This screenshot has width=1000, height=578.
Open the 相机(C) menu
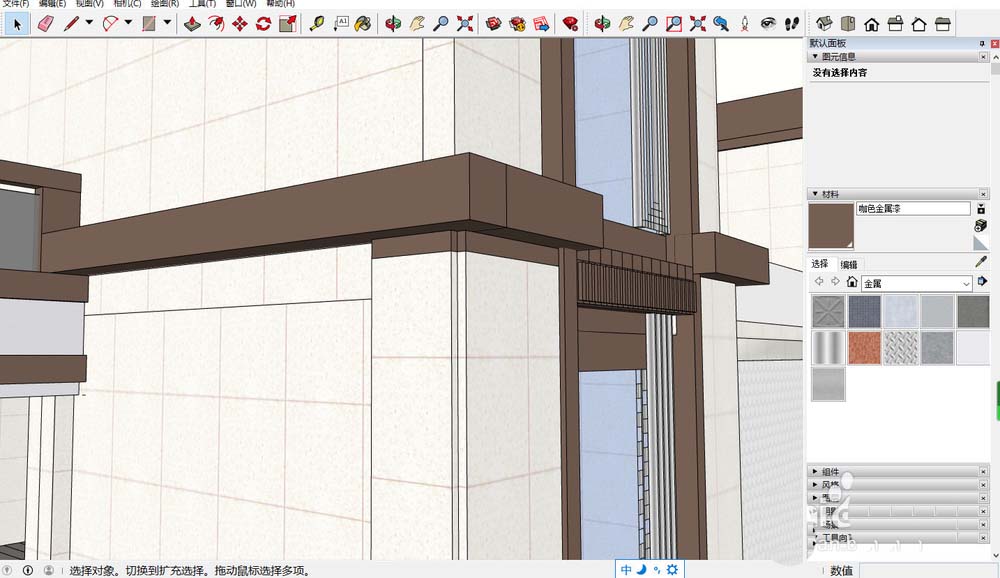pyautogui.click(x=127, y=3)
